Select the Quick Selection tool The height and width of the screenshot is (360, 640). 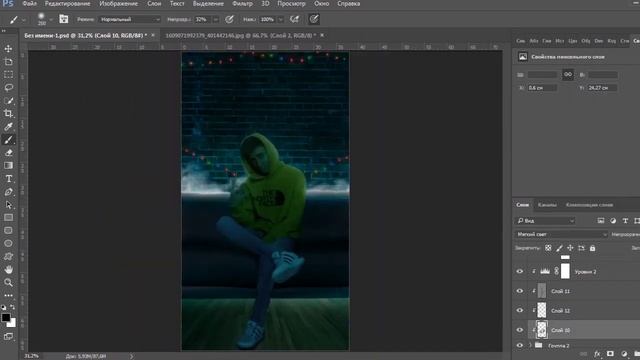8,100
